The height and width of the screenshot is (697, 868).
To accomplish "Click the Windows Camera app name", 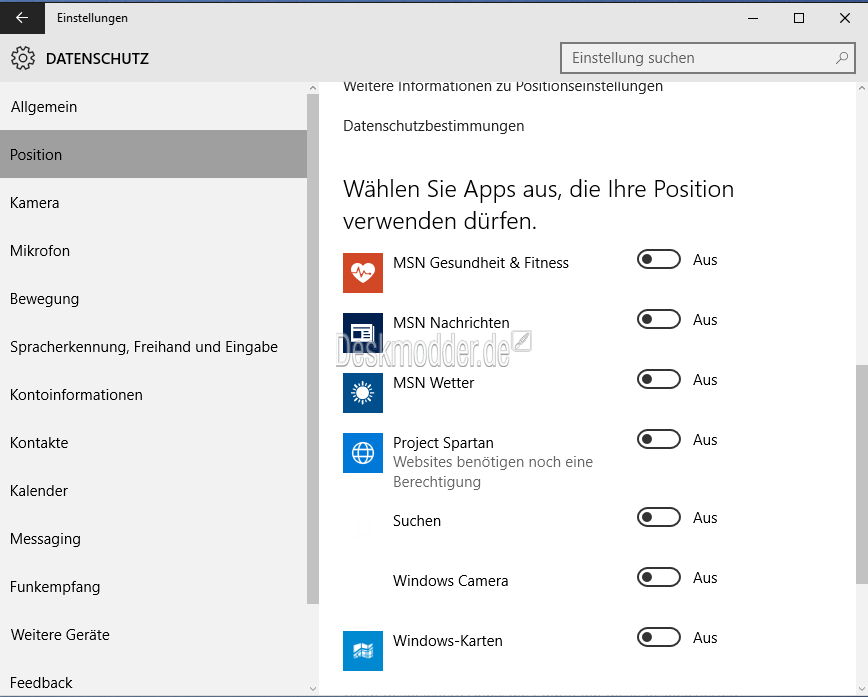I will (451, 581).
